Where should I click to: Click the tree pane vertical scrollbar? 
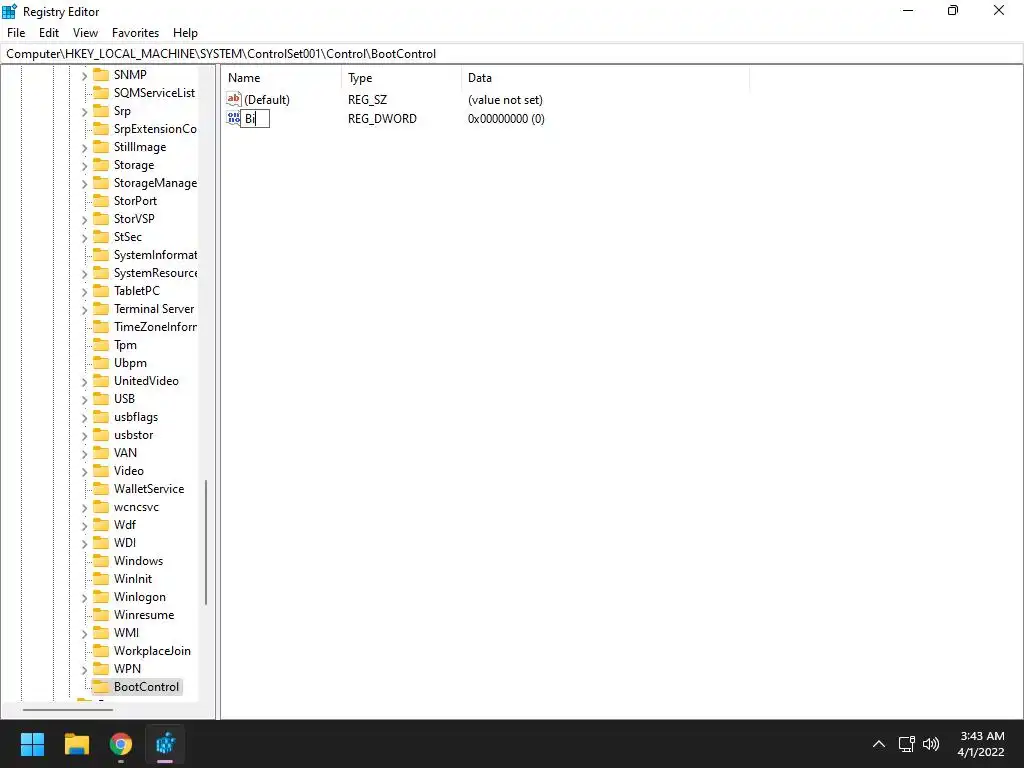pyautogui.click(x=206, y=542)
